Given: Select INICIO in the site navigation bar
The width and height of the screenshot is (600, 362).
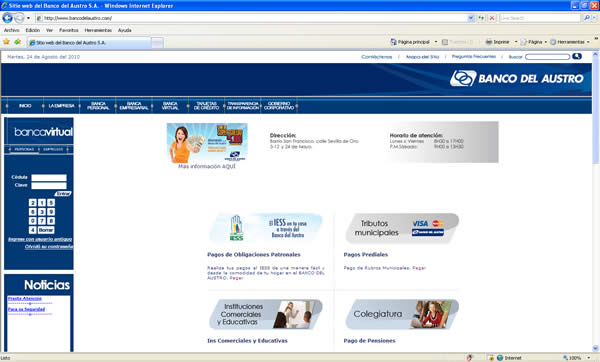Looking at the screenshot, I should (x=25, y=106).
